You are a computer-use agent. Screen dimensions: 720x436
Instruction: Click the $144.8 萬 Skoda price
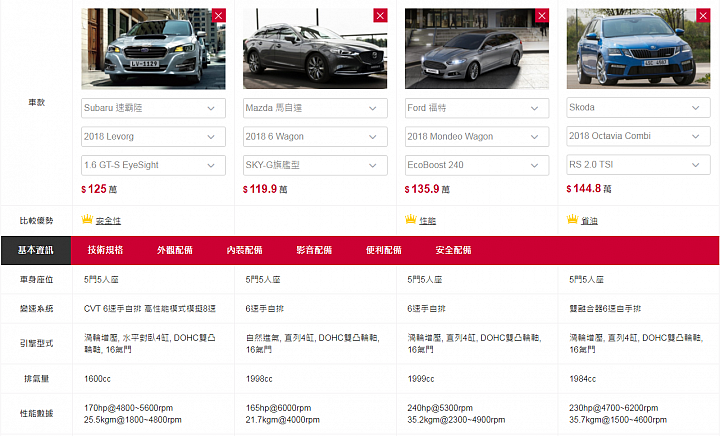[x=589, y=189]
